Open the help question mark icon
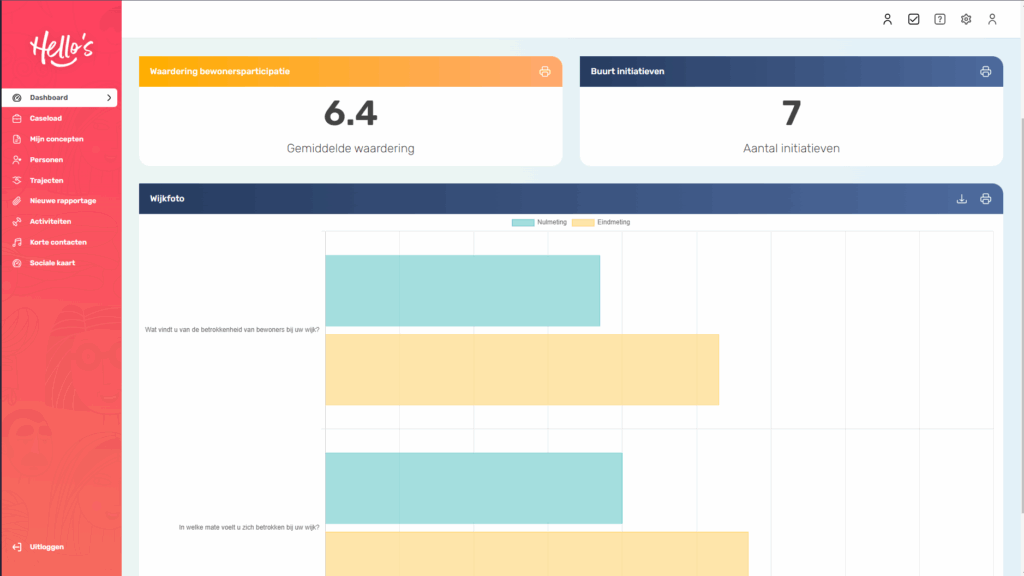This screenshot has height=576, width=1024. pyautogui.click(x=940, y=19)
